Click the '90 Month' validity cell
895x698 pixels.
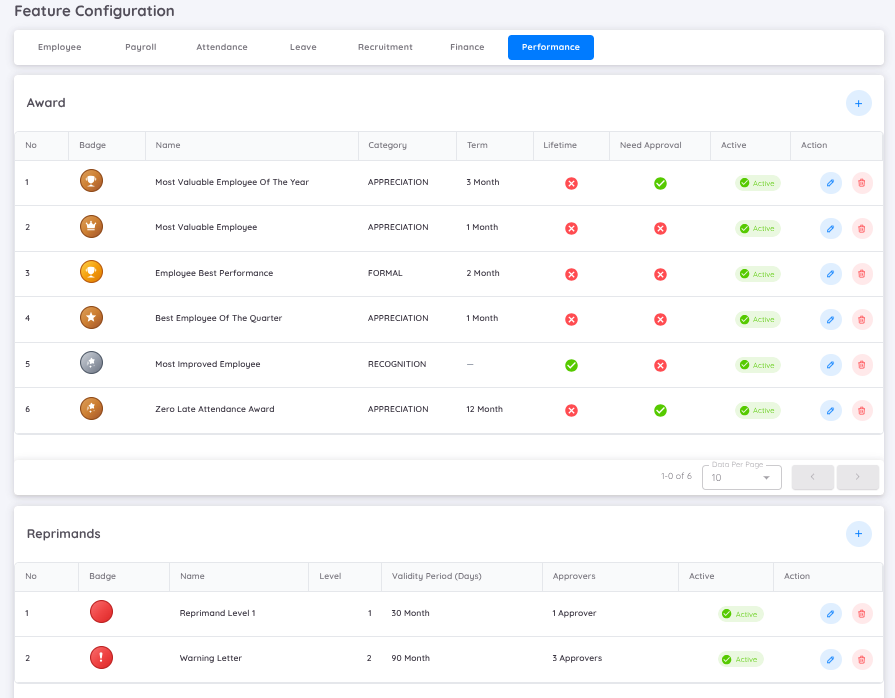pos(410,658)
